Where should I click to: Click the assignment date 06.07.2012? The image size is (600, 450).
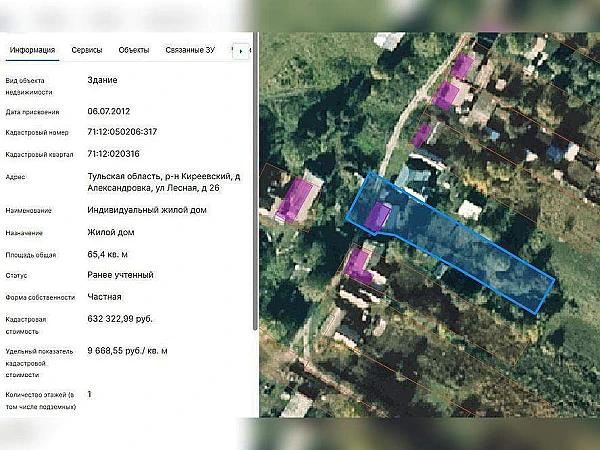point(109,111)
